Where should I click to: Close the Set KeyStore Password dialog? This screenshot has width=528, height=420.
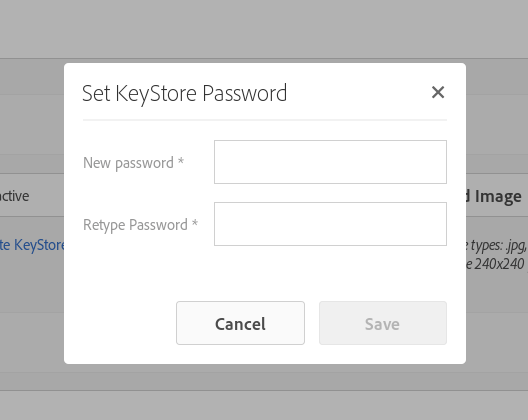point(438,92)
